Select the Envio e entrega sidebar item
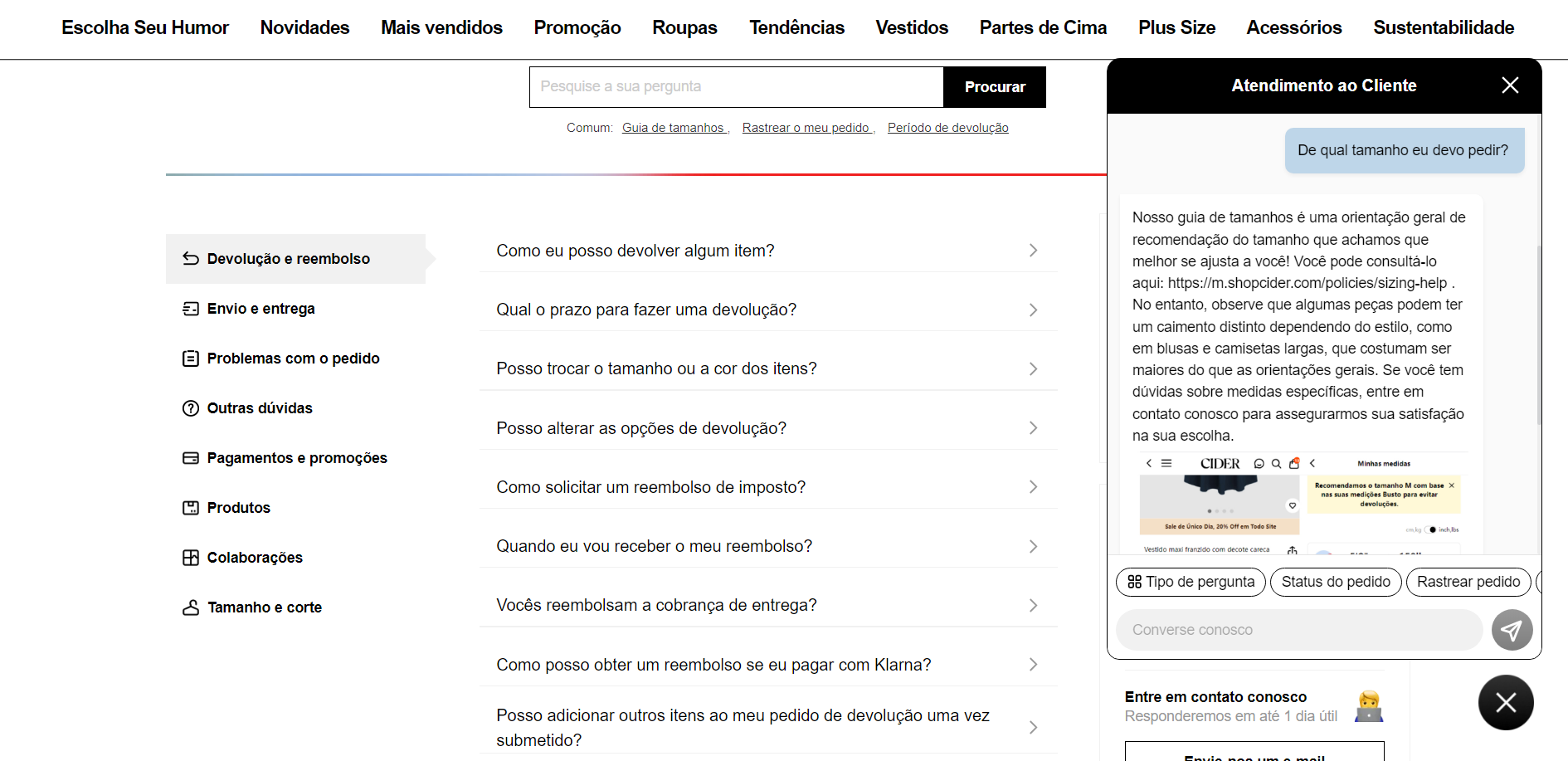Image resolution: width=1568 pixels, height=761 pixels. 261,309
